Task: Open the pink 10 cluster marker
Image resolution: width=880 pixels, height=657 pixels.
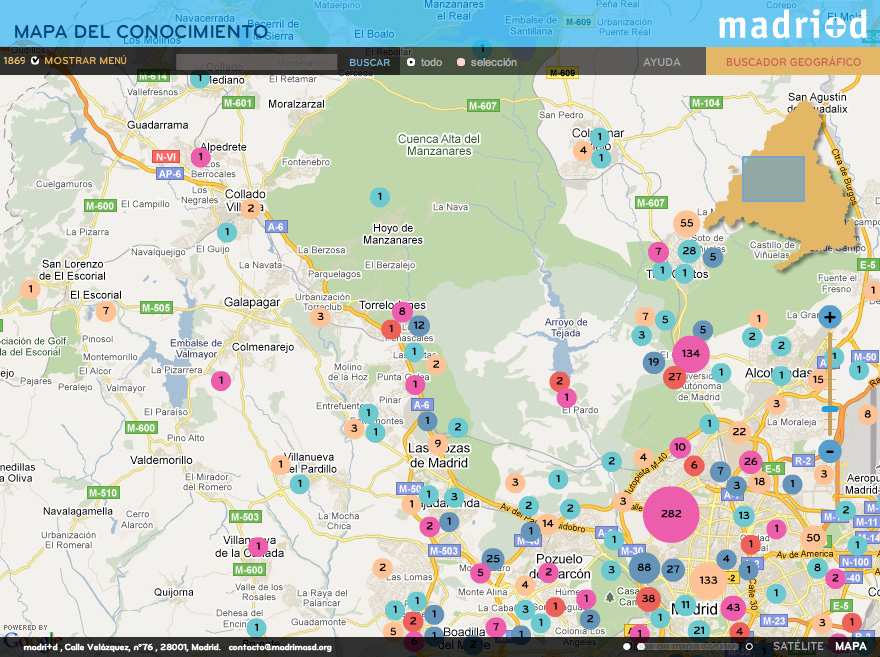Action: tap(680, 447)
